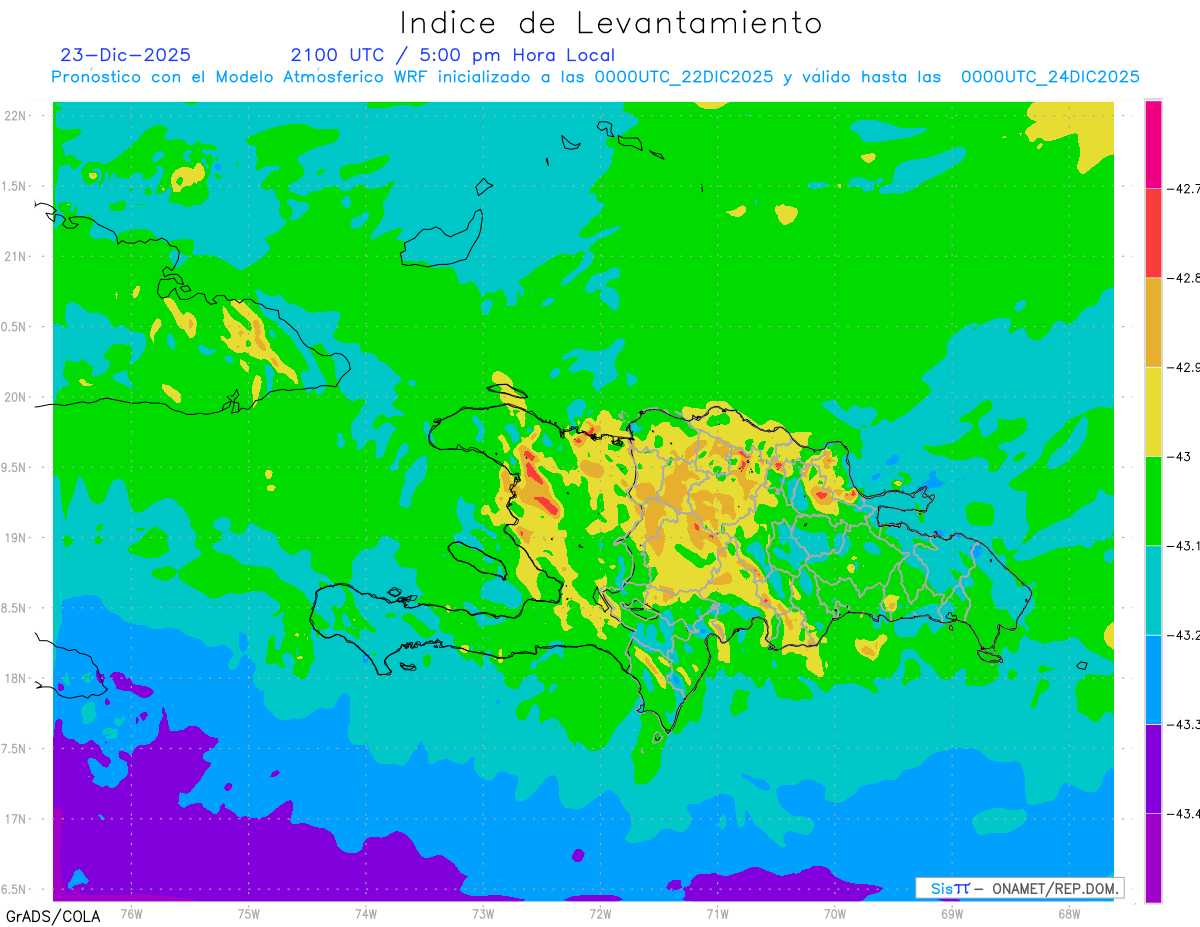Click the '-43' legend value

tap(1180, 456)
